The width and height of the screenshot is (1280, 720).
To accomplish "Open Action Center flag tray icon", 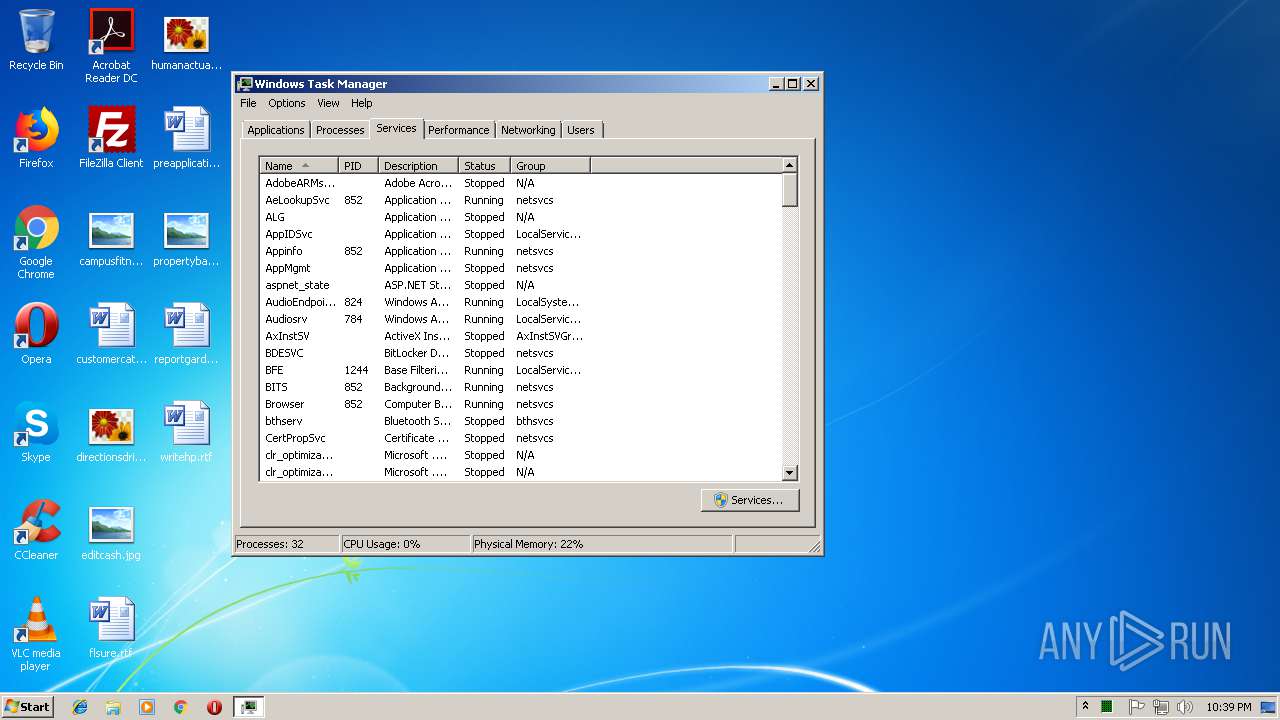I will [x=1136, y=707].
